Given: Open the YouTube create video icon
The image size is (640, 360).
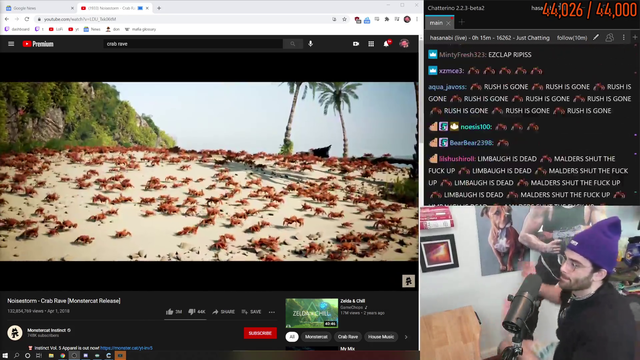Looking at the screenshot, I should (356, 44).
